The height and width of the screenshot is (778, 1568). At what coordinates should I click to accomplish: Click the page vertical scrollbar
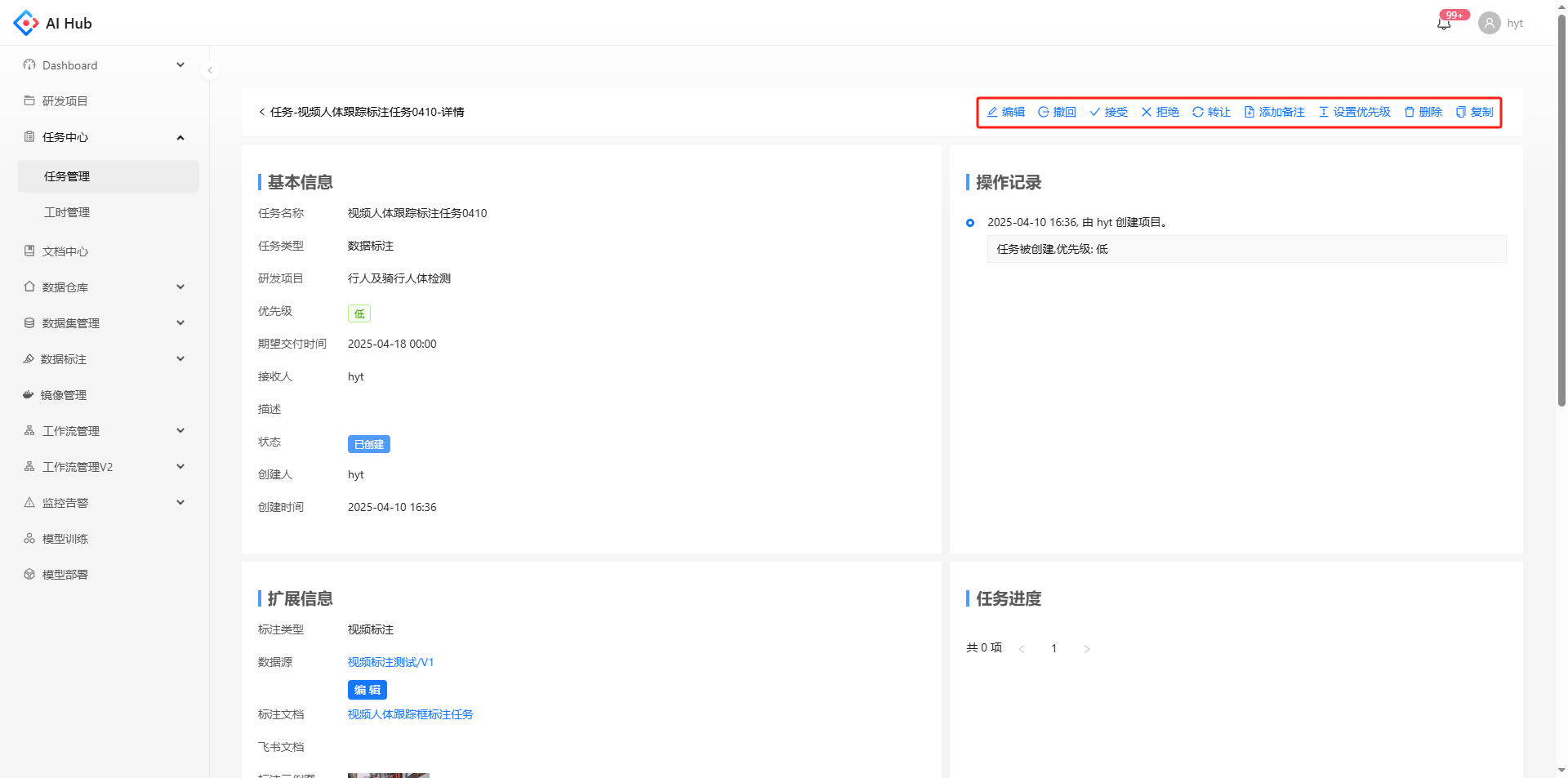tap(1561, 212)
